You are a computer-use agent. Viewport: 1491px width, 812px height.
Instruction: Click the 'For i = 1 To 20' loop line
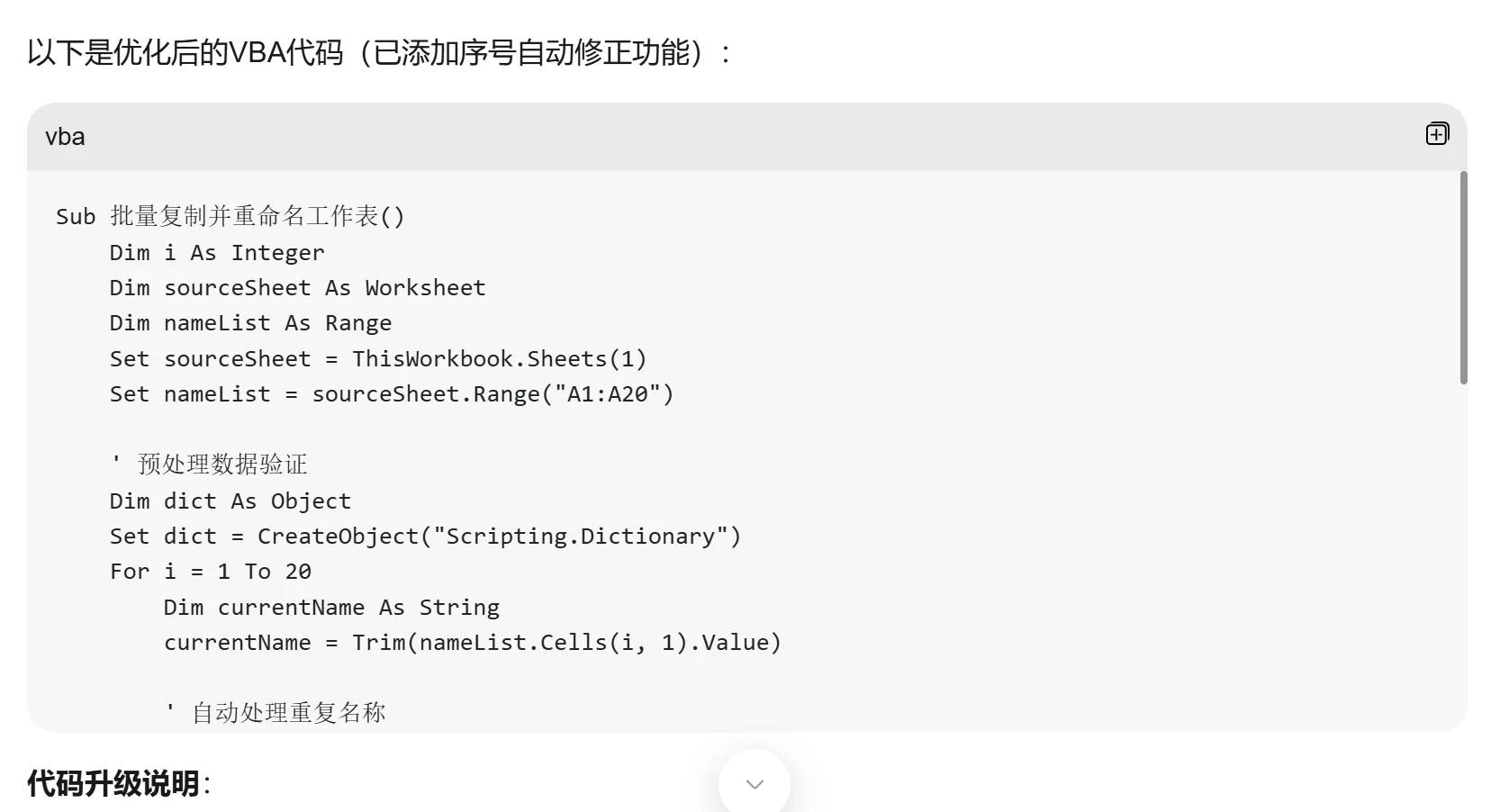(210, 571)
